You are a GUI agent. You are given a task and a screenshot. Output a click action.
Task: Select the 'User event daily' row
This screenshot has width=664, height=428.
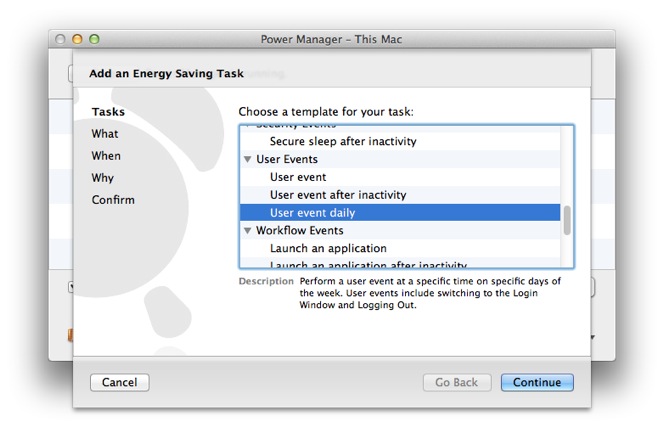(x=400, y=213)
